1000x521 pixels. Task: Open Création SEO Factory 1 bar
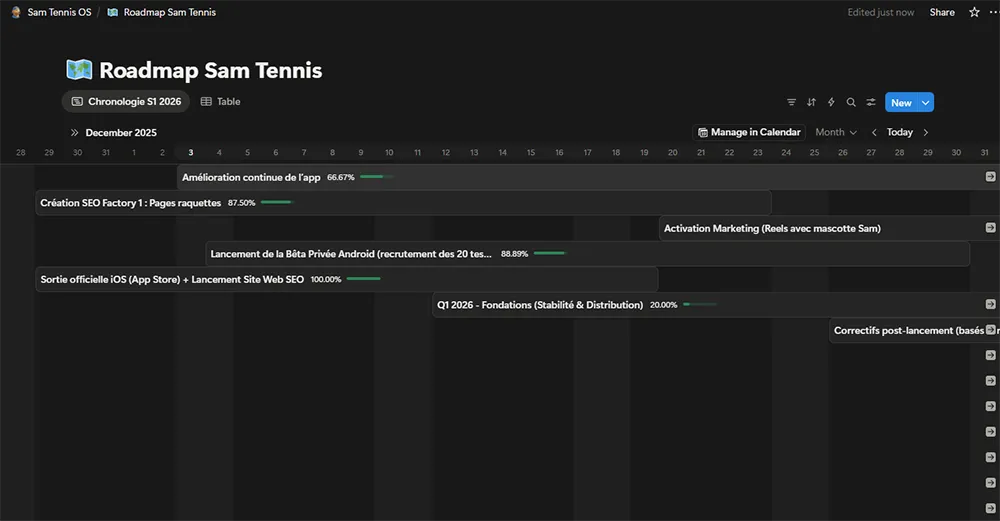pyautogui.click(x=403, y=203)
